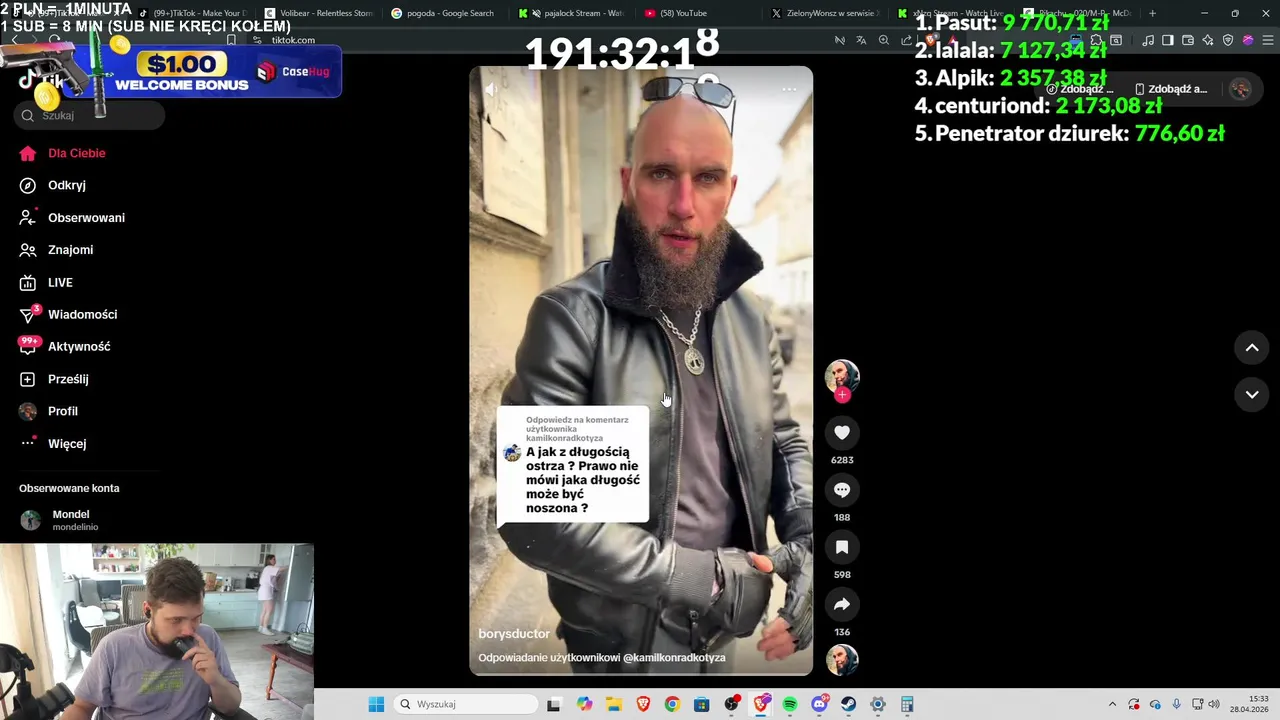Open the comments on this TikTok video
Viewport: 1280px width, 720px height.
pyautogui.click(x=842, y=490)
